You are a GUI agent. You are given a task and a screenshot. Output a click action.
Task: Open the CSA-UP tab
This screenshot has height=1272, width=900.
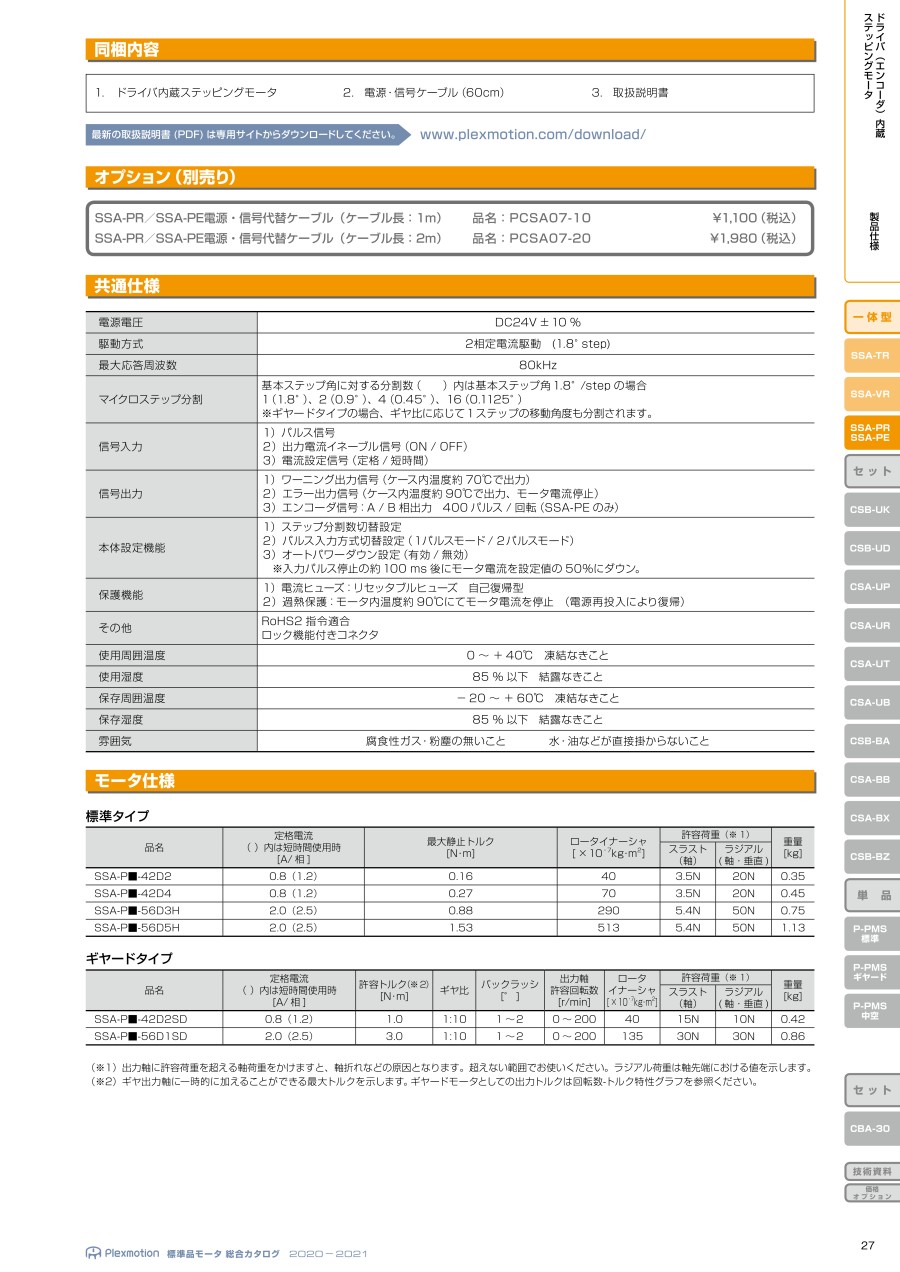(x=870, y=587)
